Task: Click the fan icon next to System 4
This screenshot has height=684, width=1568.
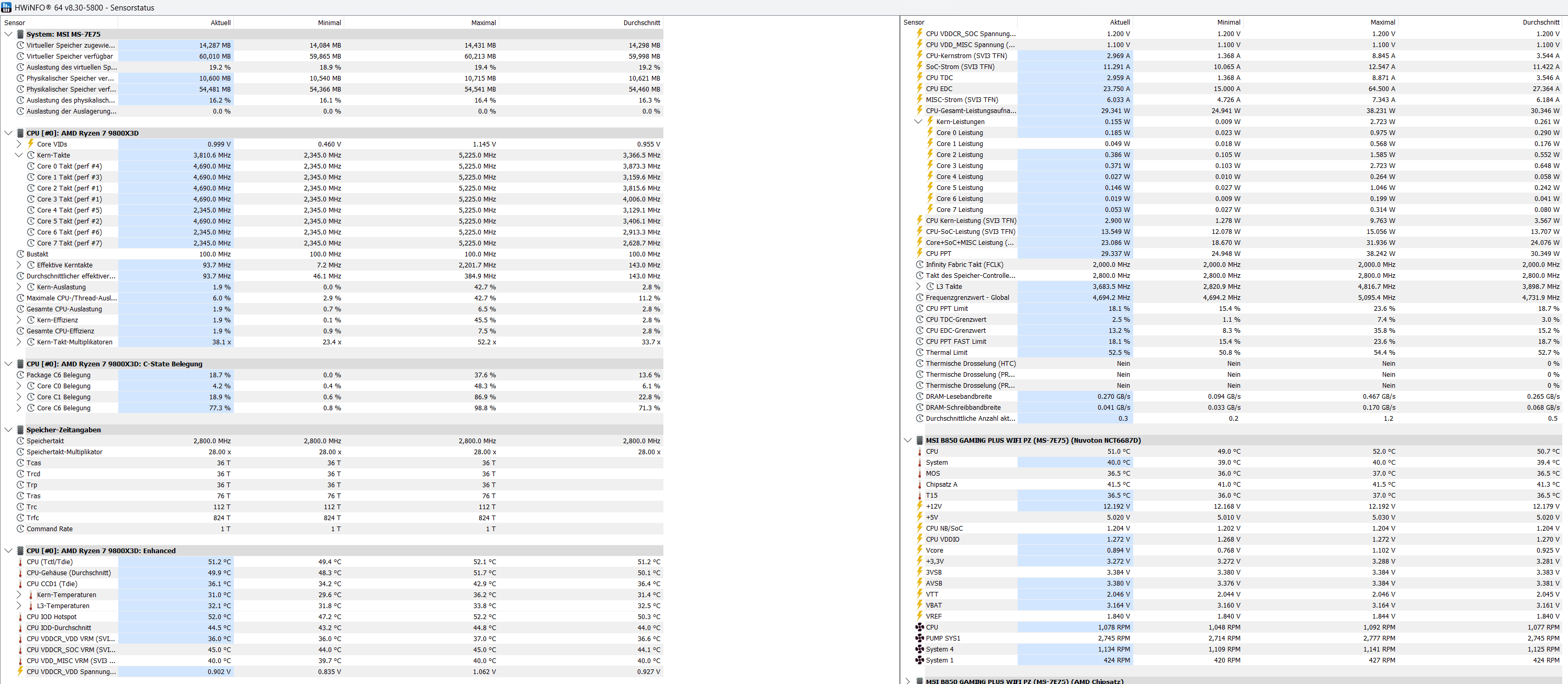Action: tap(919, 649)
